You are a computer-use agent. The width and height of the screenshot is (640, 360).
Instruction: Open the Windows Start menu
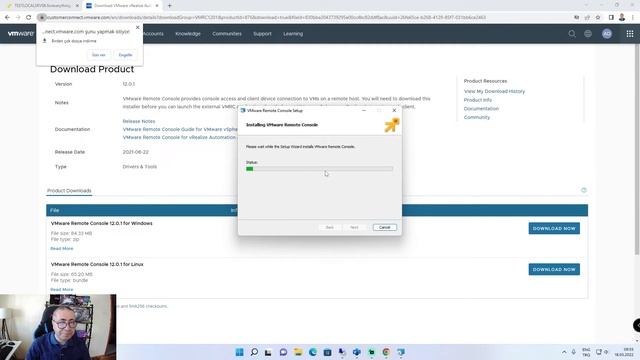pyautogui.click(x=240, y=352)
